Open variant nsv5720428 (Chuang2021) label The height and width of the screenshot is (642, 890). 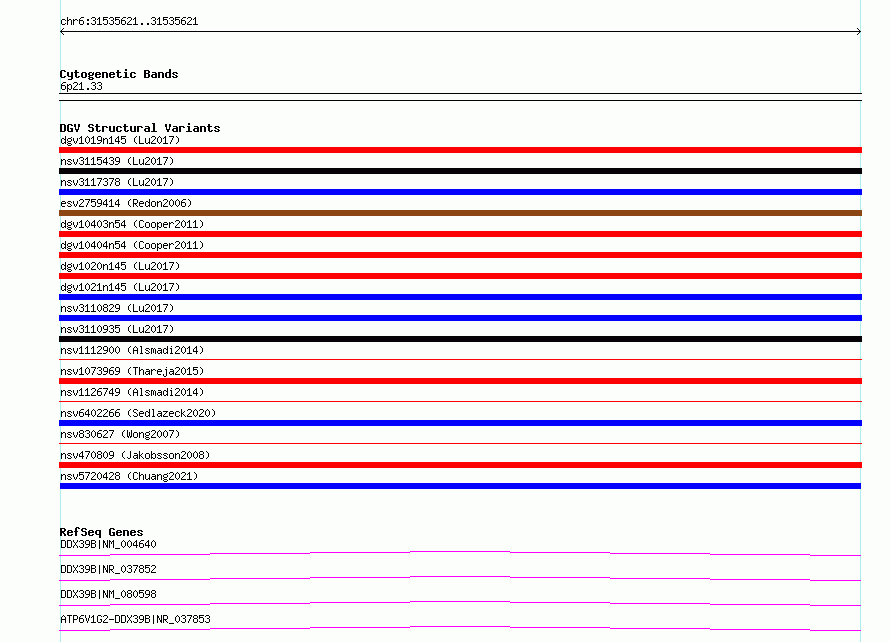129,476
